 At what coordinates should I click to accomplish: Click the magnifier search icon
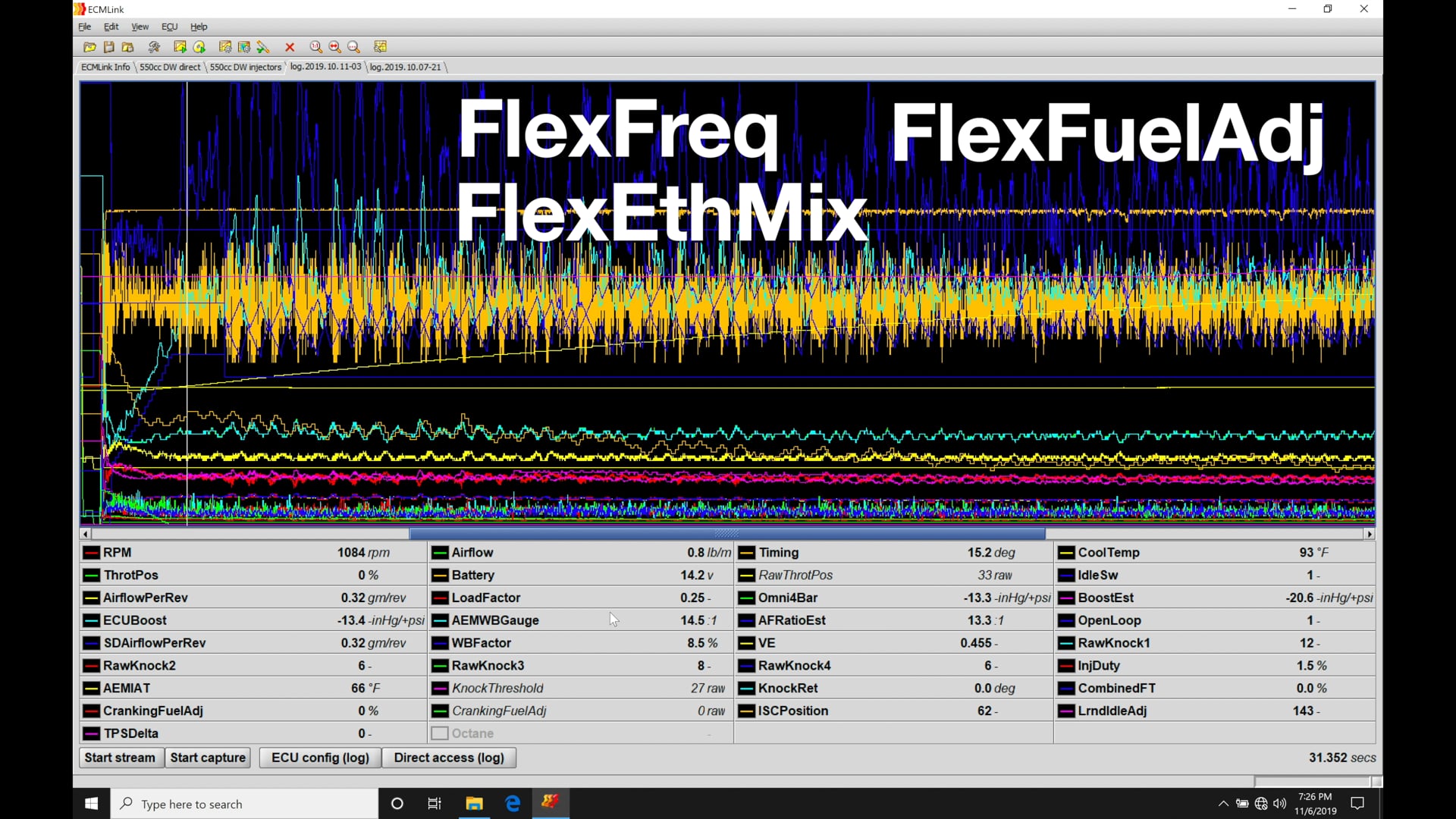(x=353, y=46)
